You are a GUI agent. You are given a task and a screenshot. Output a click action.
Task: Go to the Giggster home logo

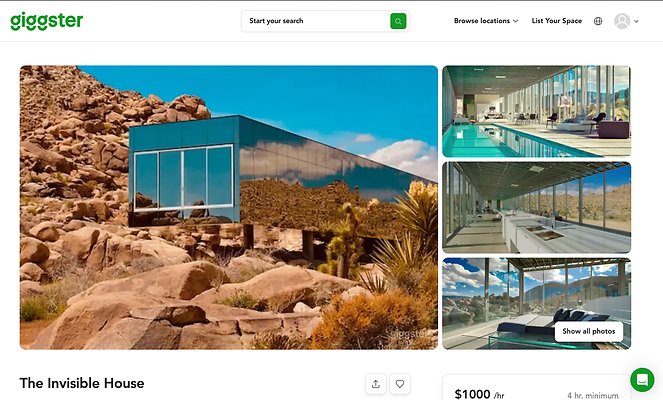[x=47, y=21]
